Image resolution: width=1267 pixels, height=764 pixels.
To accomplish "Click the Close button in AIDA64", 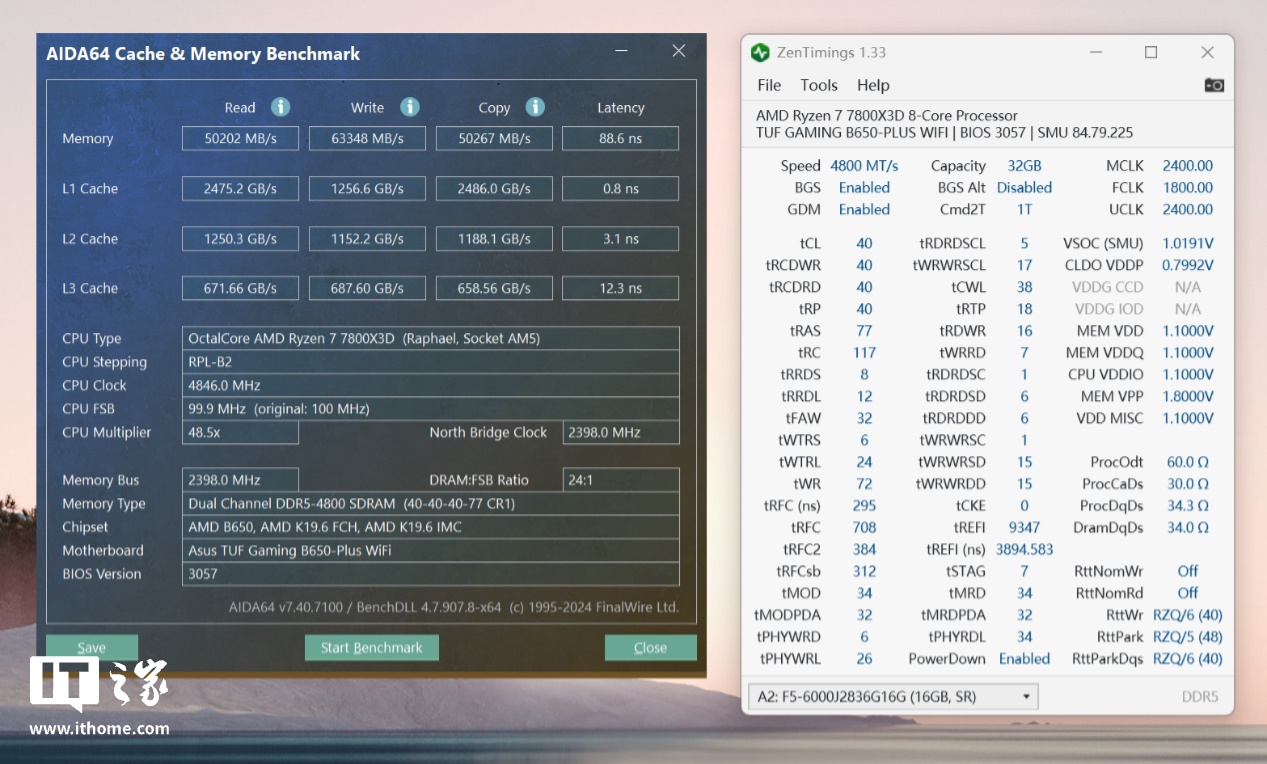I will [x=650, y=647].
